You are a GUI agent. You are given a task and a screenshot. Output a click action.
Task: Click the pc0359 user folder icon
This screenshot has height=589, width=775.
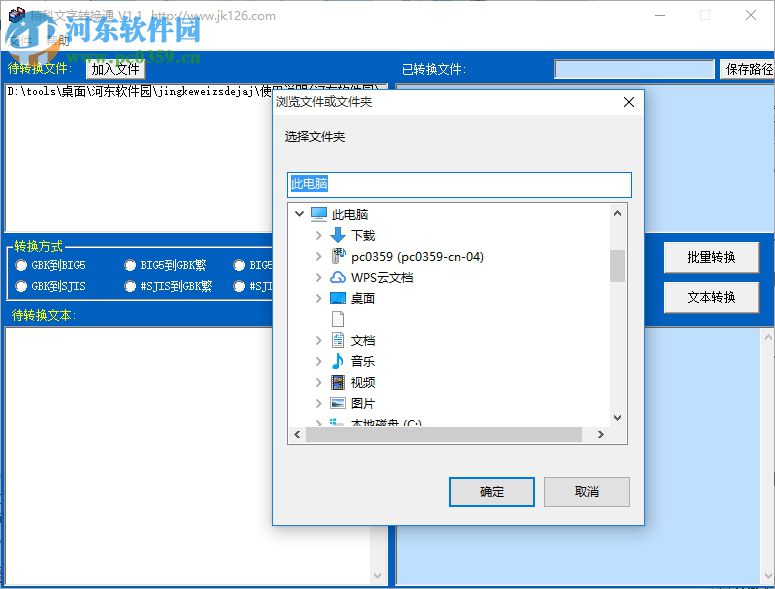pyautogui.click(x=338, y=256)
